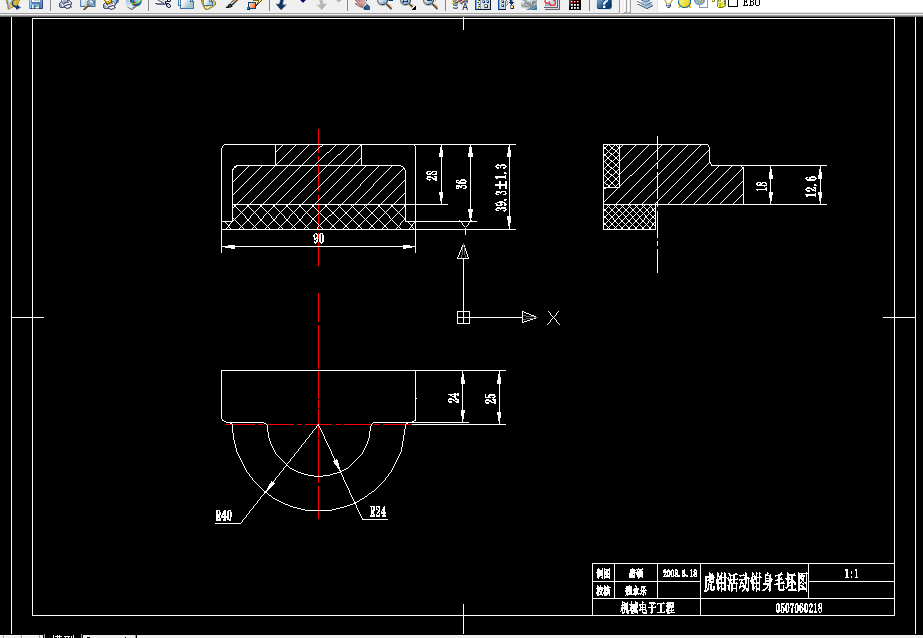923x638 pixels.
Task: Click the Cut (scissors) icon
Action: pyautogui.click(x=163, y=4)
